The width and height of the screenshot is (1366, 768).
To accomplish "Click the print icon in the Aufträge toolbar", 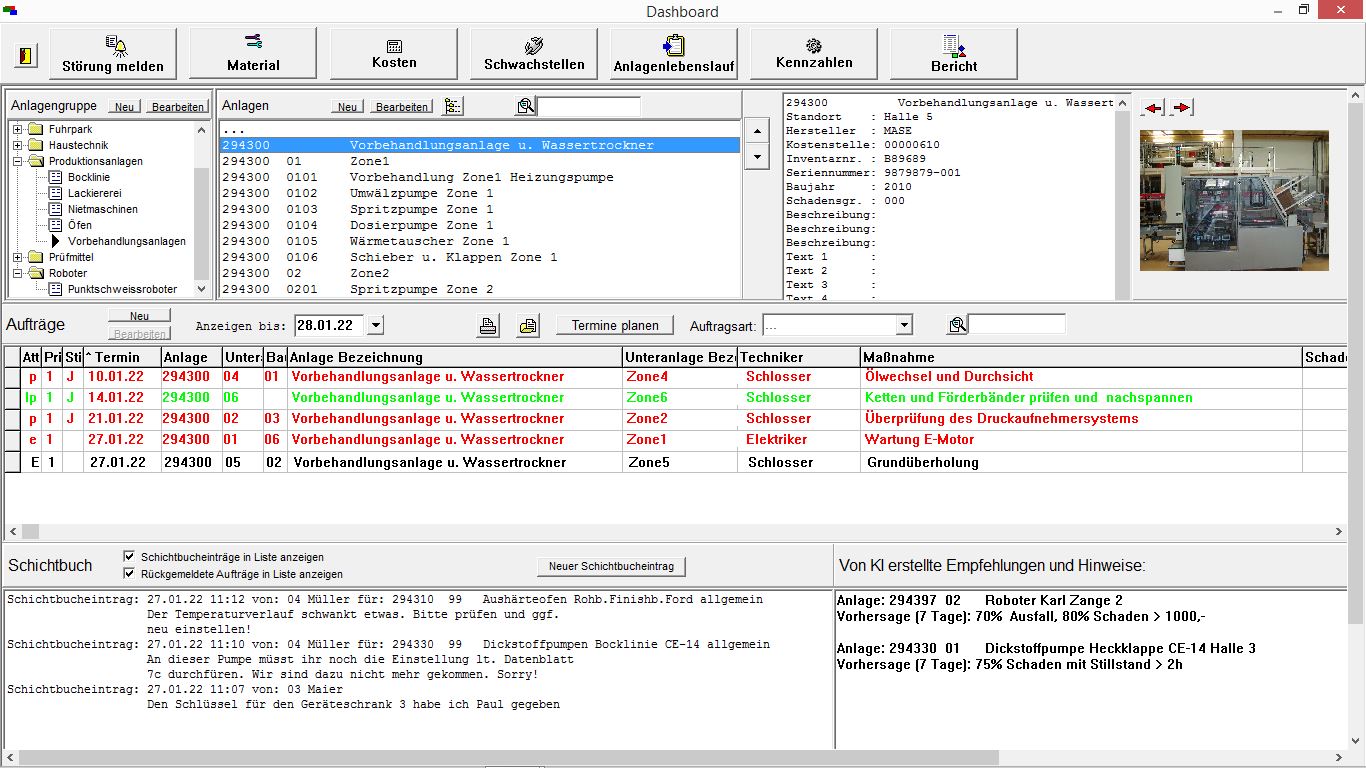I will pos(488,325).
